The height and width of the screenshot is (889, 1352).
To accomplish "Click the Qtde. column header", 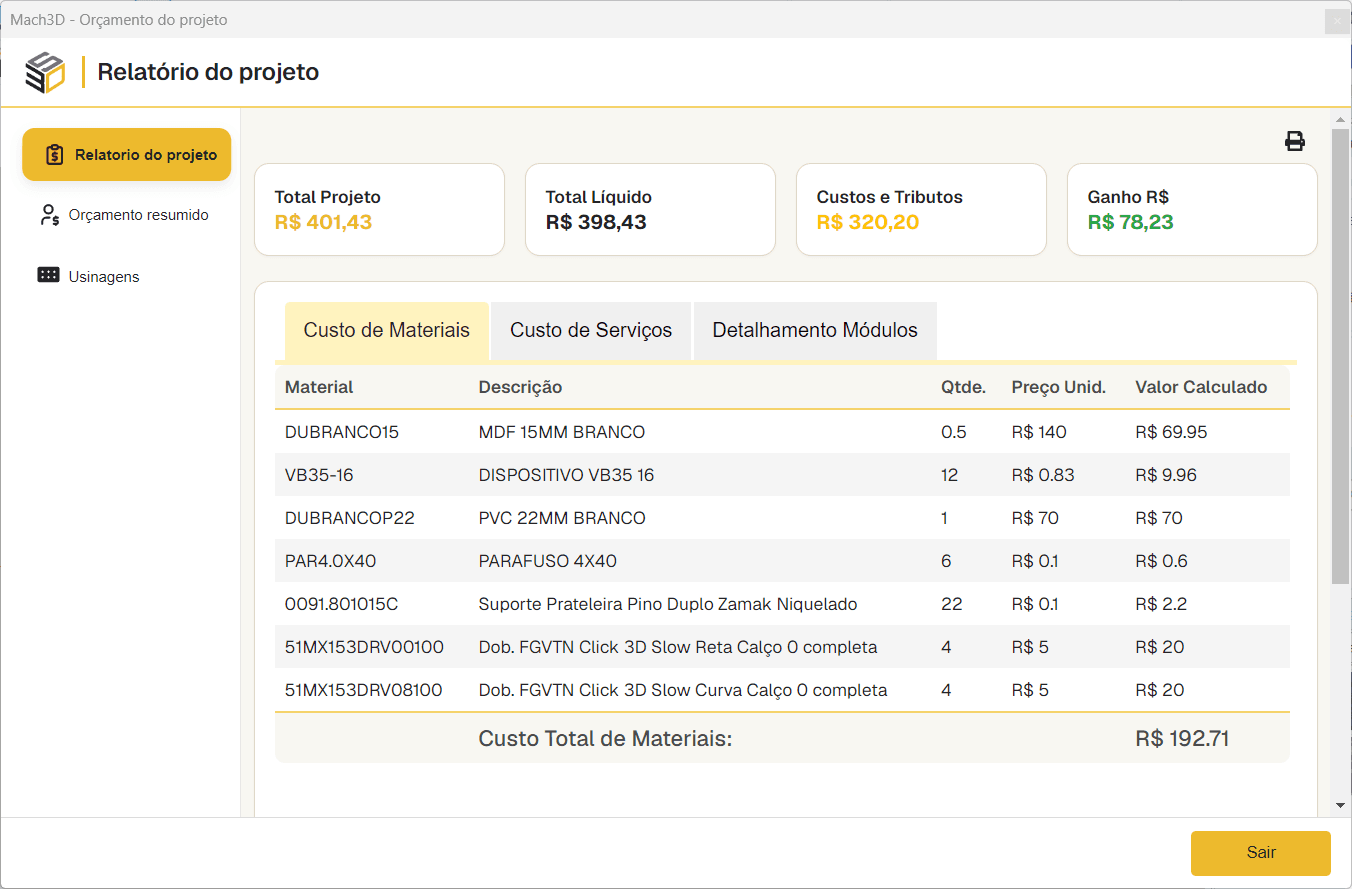I will coord(964,387).
